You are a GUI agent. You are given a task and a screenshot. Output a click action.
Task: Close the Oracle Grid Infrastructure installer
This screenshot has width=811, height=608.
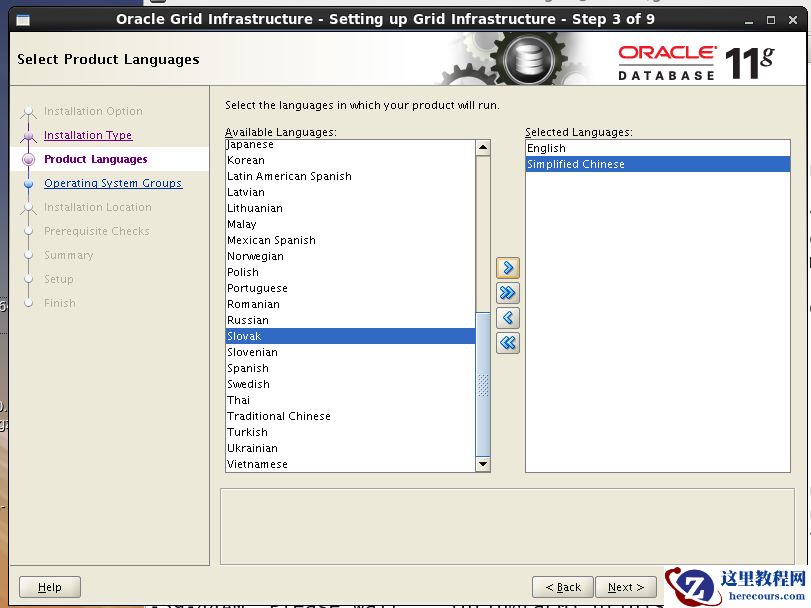pyautogui.click(x=792, y=20)
